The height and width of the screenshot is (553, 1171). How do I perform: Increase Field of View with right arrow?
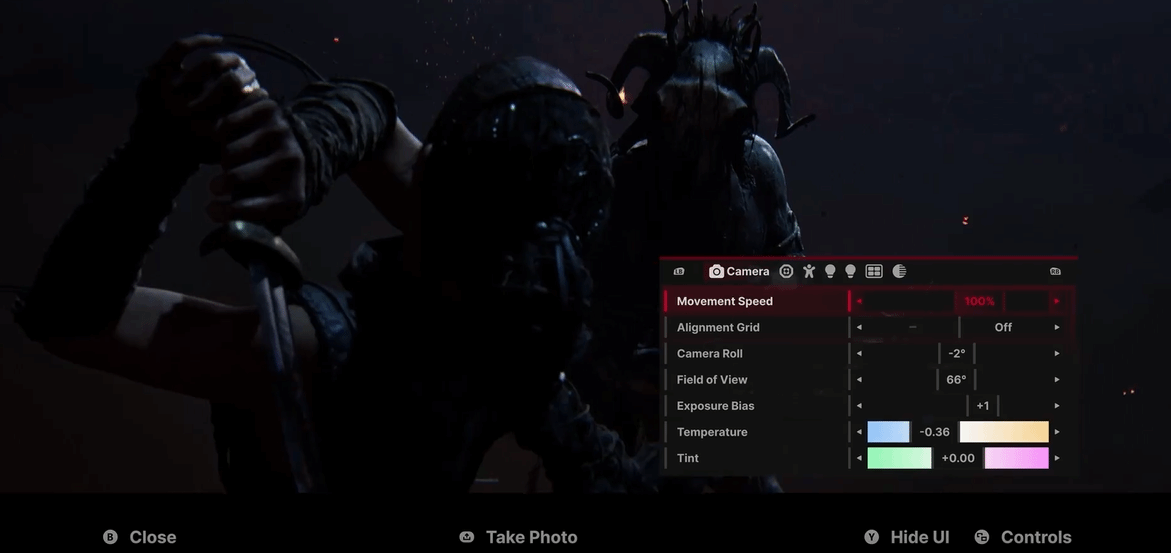point(1057,380)
